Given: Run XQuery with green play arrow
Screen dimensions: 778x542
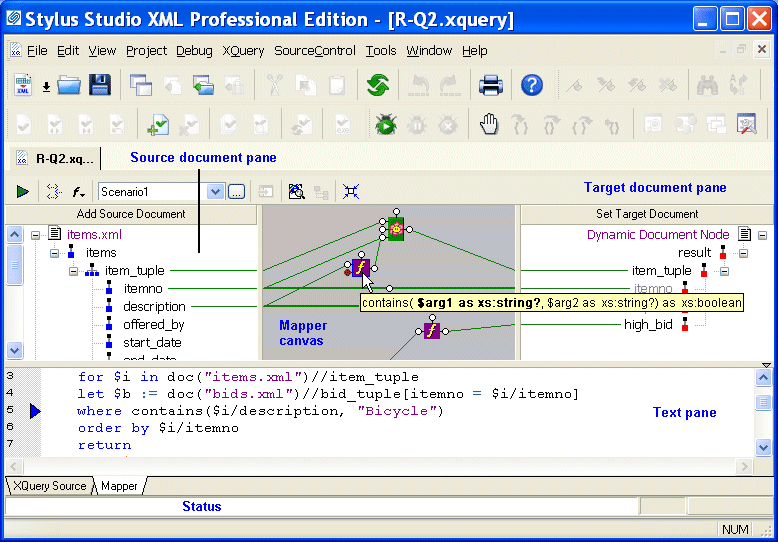Looking at the screenshot, I should click(x=22, y=191).
